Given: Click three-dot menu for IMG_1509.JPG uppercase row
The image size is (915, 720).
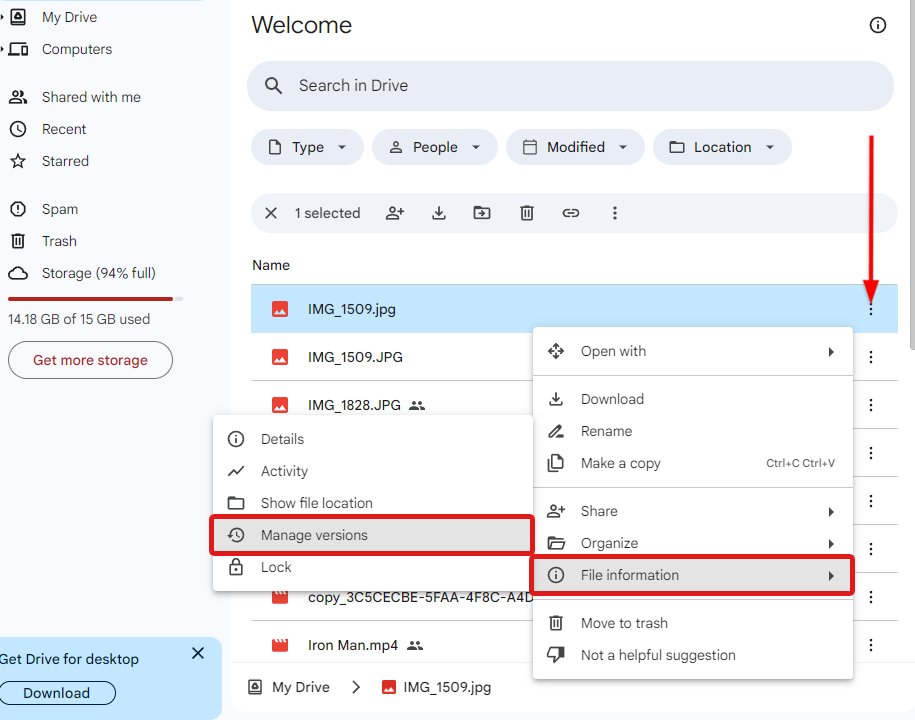Looking at the screenshot, I should pyautogui.click(x=871, y=357).
